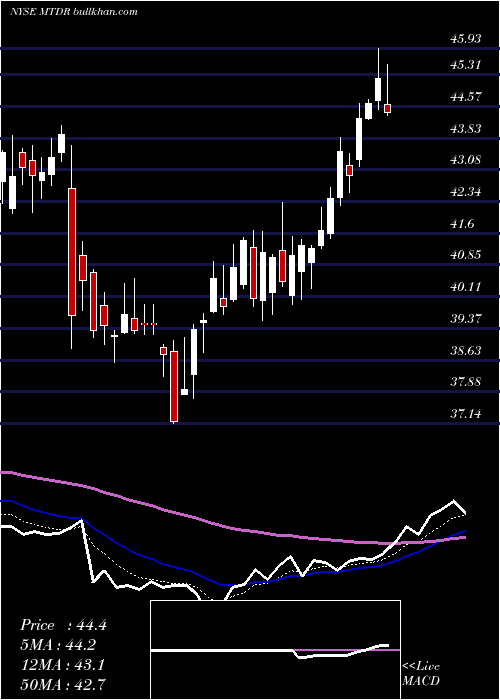
Task: Select the 39.37 price label
Action: (x=466, y=319)
